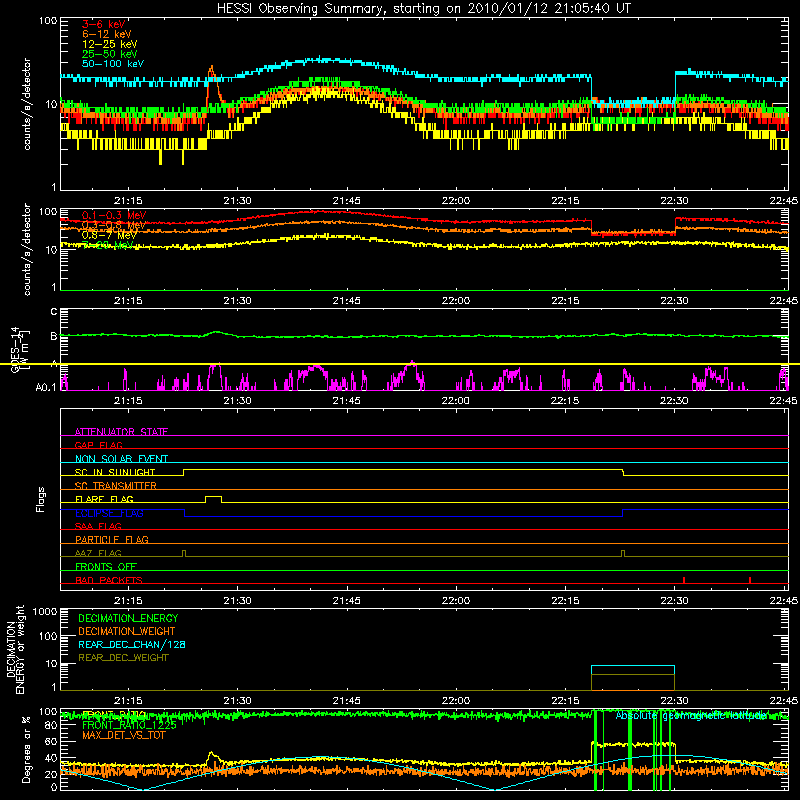Image resolution: width=800 pixels, height=800 pixels.
Task: Click the 0.3-0.8 MeV legend label
Action: [x=114, y=225]
